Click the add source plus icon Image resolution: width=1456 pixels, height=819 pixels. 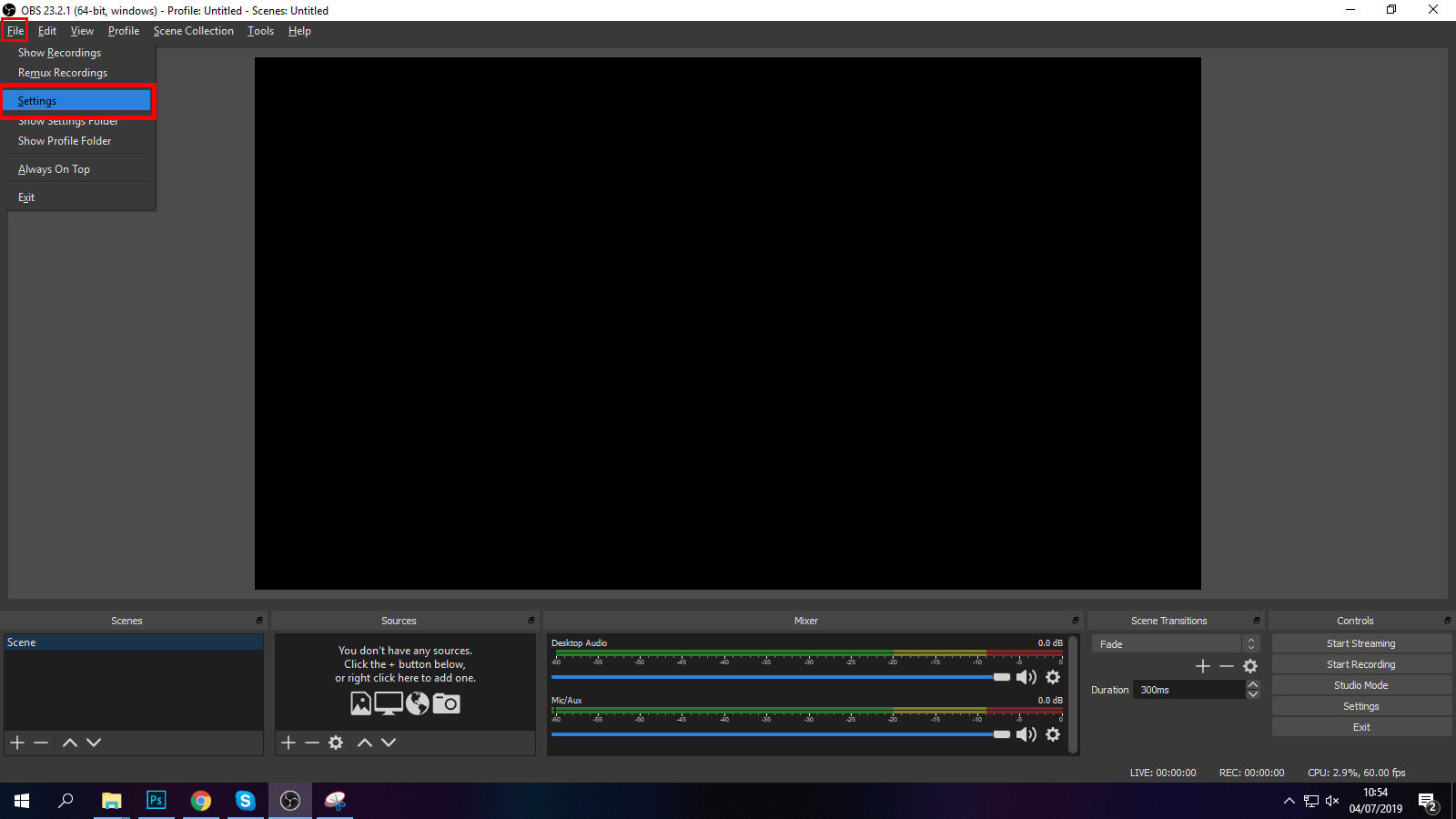[288, 743]
